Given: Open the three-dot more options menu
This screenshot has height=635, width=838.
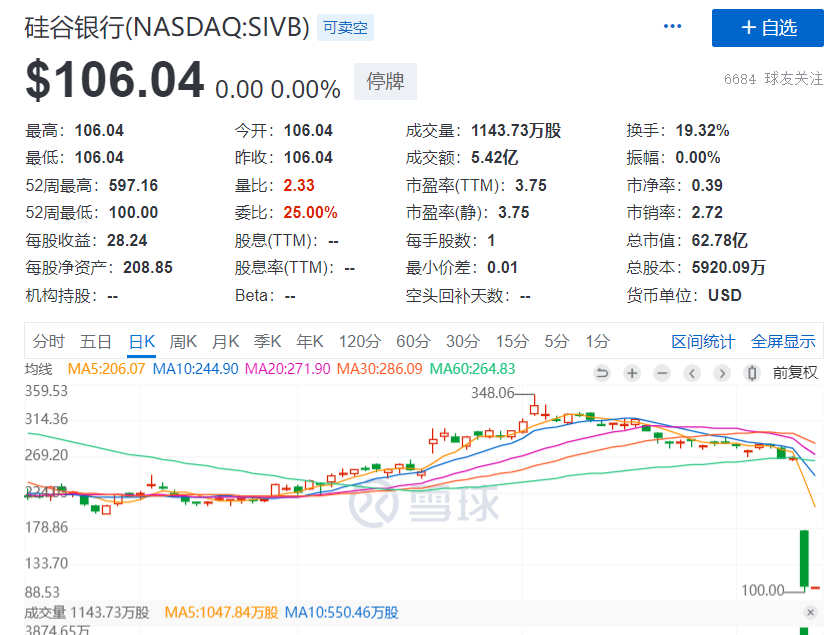Looking at the screenshot, I should [672, 27].
